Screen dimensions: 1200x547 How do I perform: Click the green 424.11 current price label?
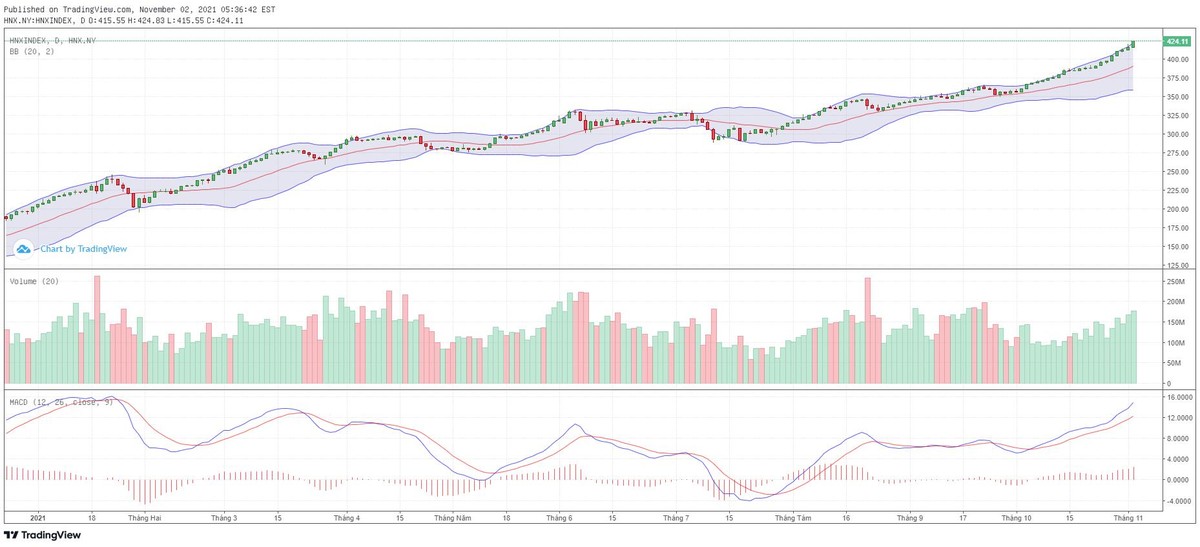pos(1174,41)
